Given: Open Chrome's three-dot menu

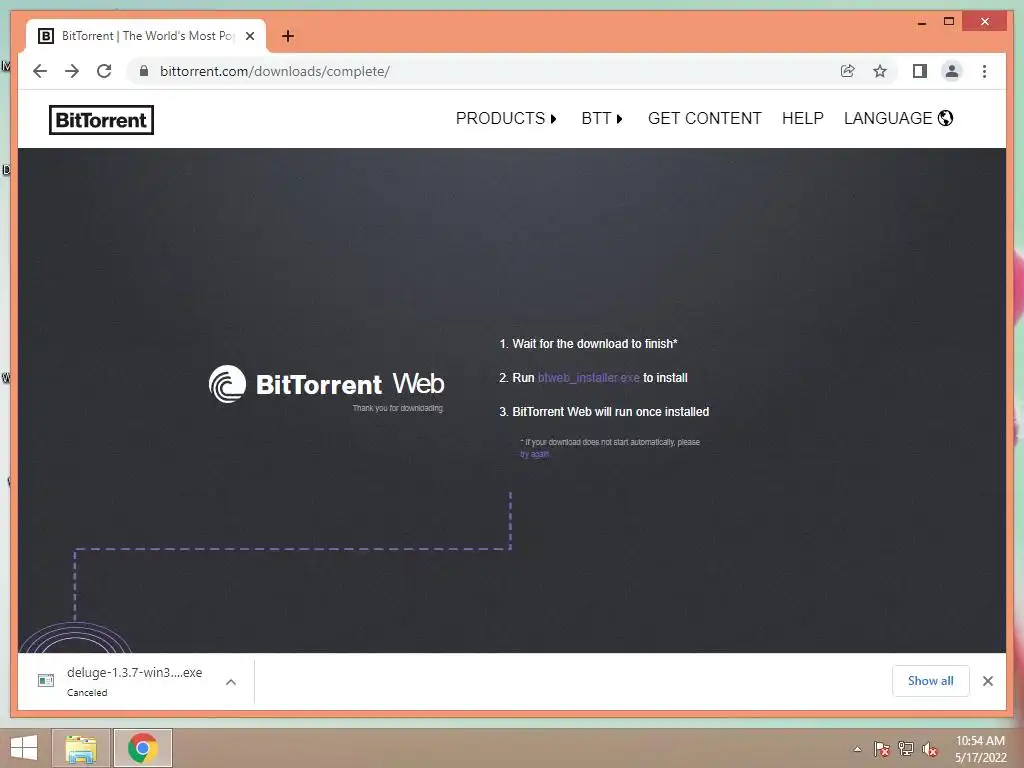Looking at the screenshot, I should (x=984, y=71).
